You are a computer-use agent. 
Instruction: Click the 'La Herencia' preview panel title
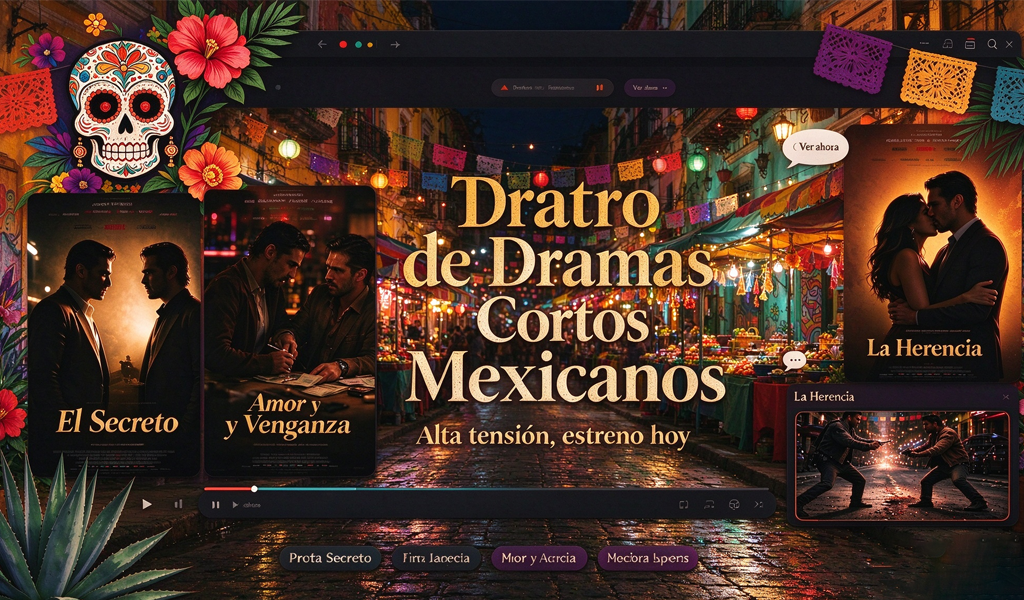[x=824, y=396]
